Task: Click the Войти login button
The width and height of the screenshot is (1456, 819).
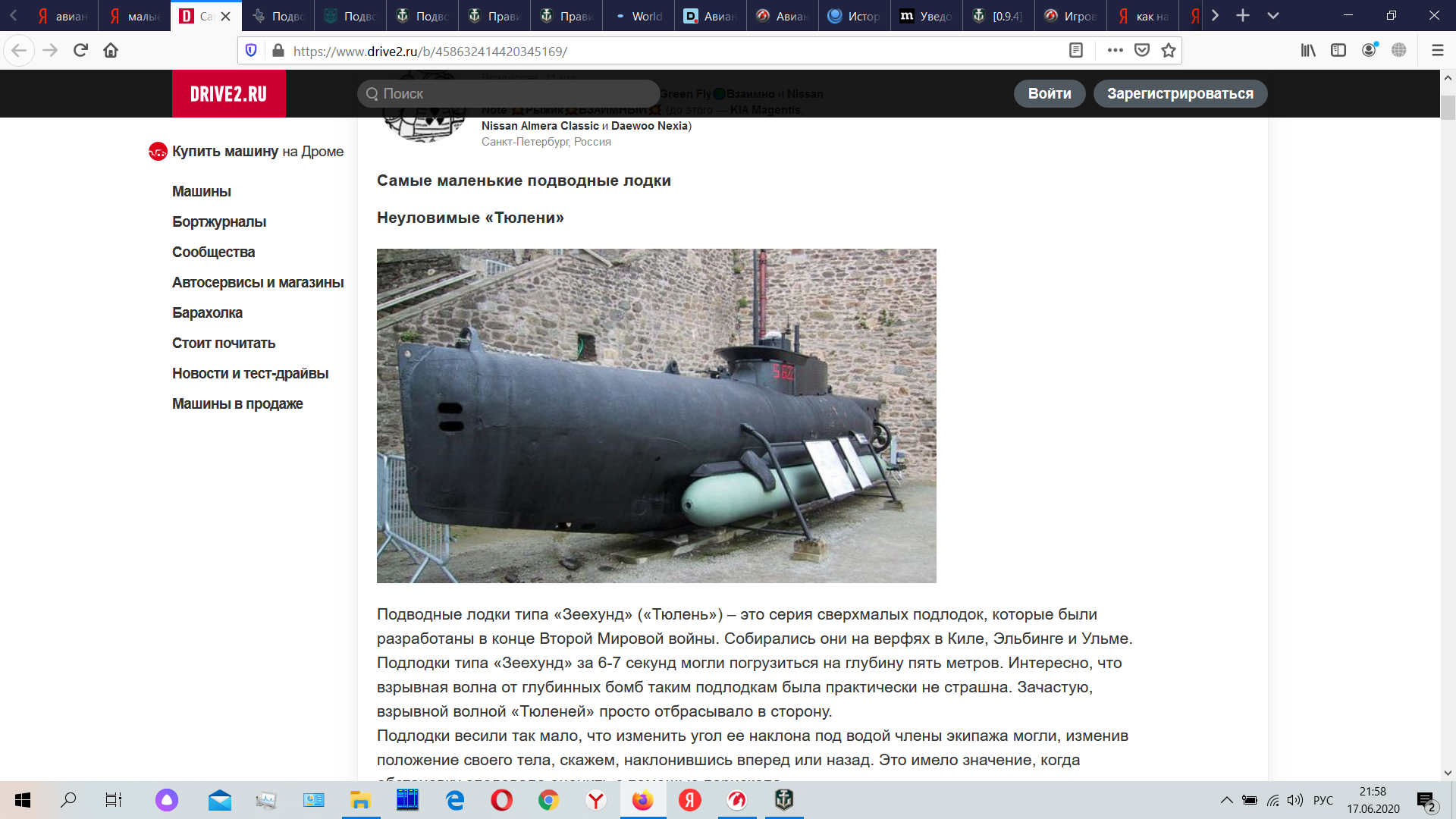Action: [1050, 93]
